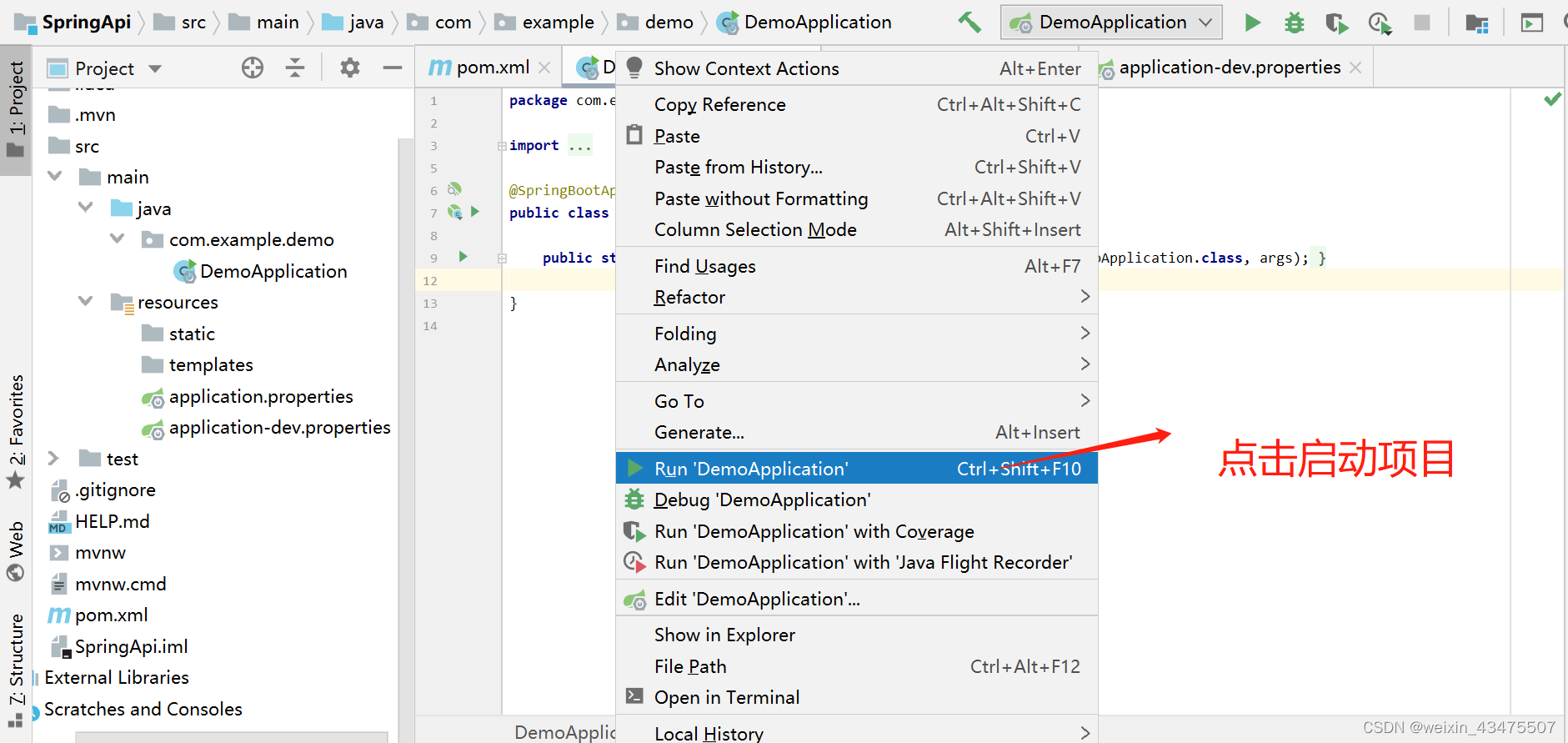Image resolution: width=1568 pixels, height=743 pixels.
Task: Choose Paste from History...
Action: pyautogui.click(x=856, y=167)
